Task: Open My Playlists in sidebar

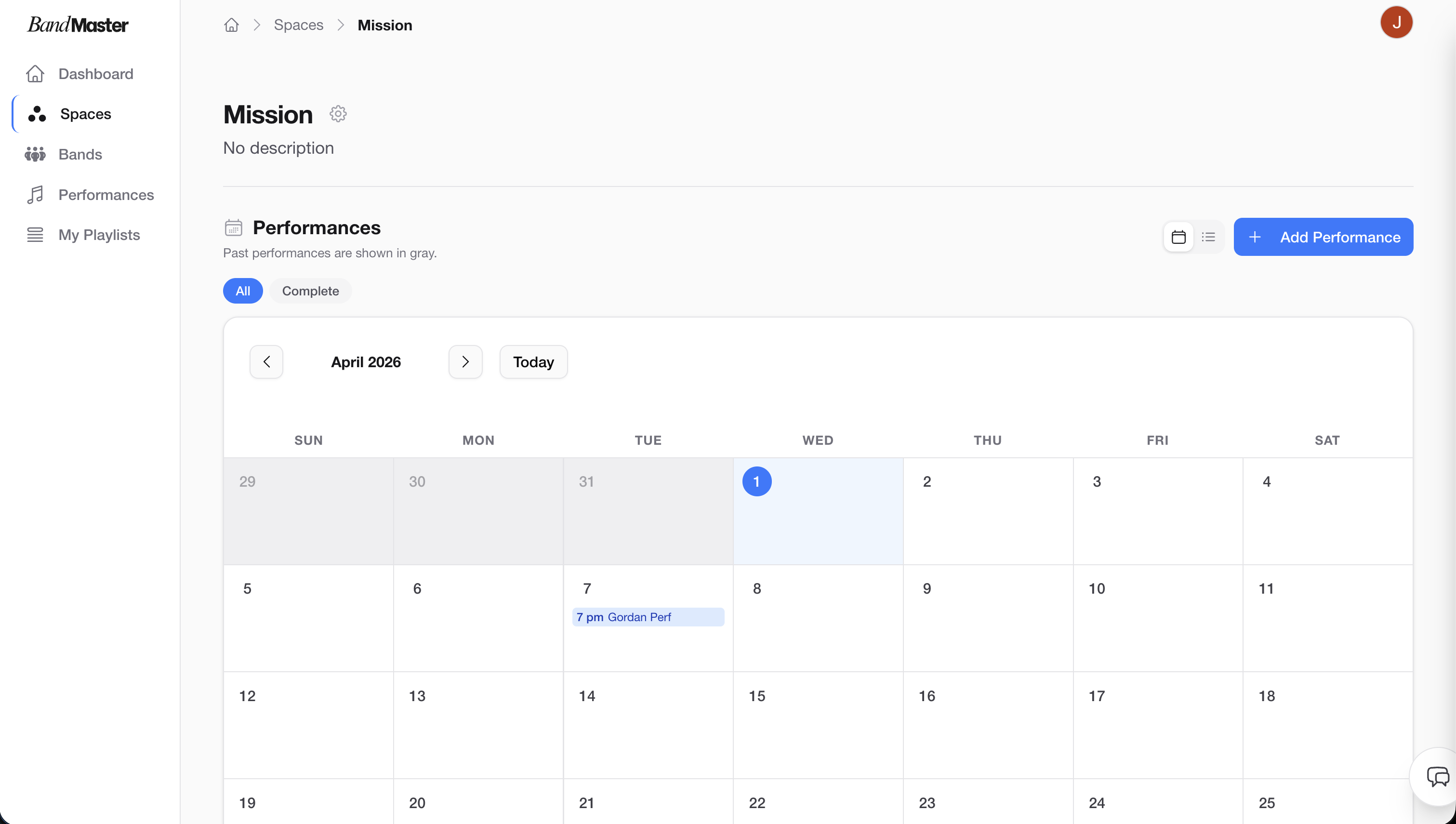Action: pyautogui.click(x=99, y=235)
